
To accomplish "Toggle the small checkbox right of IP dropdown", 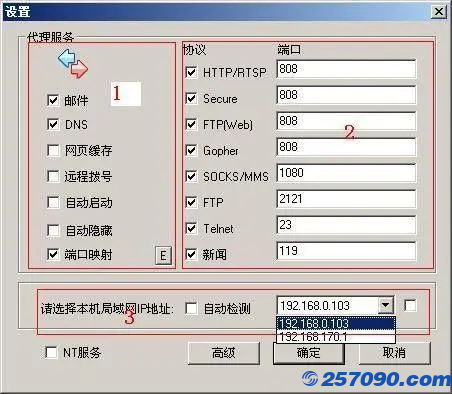I will click(x=410, y=305).
